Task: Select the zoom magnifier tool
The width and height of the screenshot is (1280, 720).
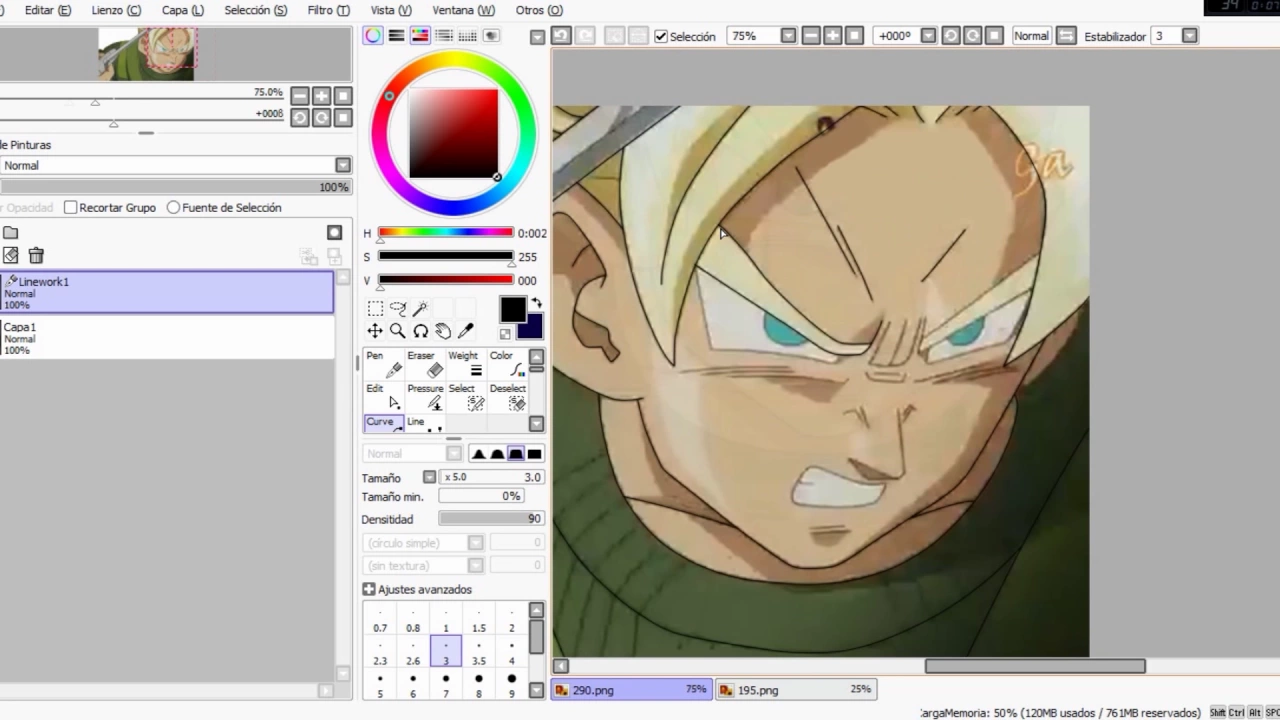Action: pyautogui.click(x=398, y=331)
